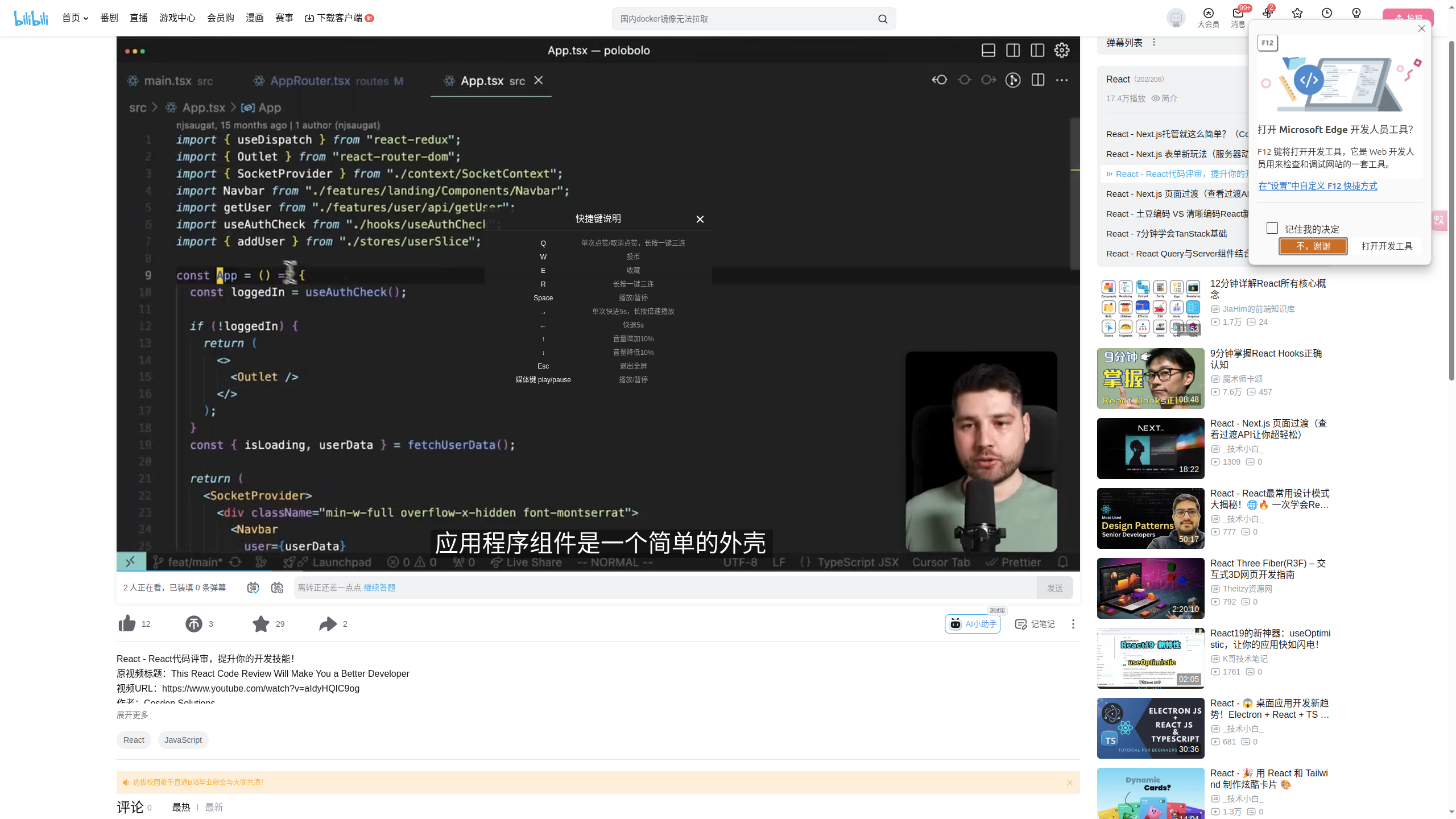This screenshot has height=819, width=1456.
Task: Click the 投稿 upload button
Action: pos(1408,18)
